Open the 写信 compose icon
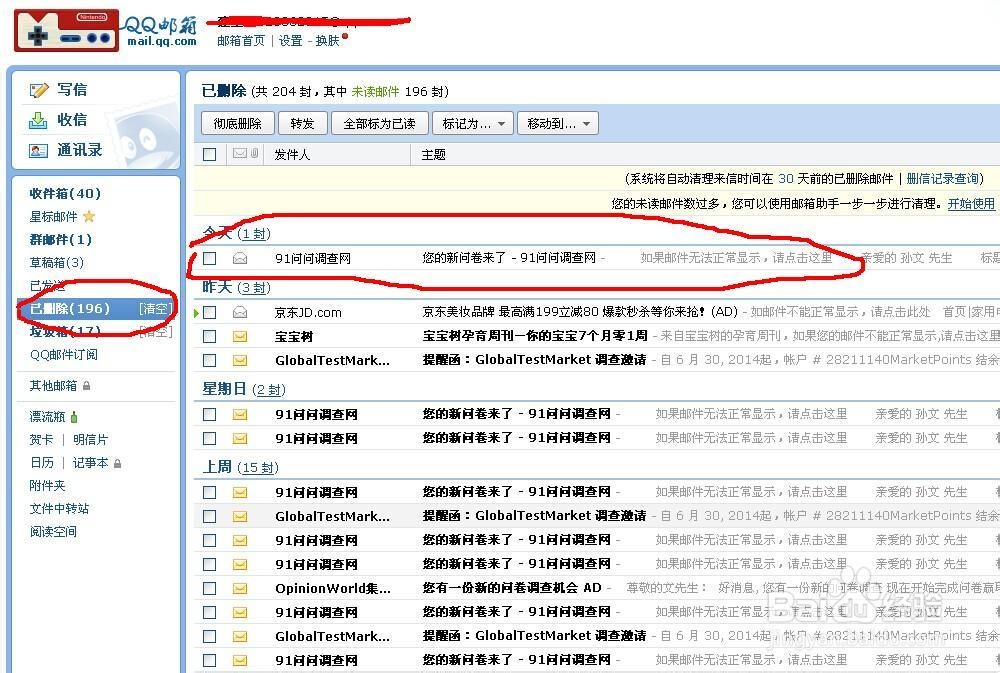Screen dimensions: 1000x673 point(38,90)
